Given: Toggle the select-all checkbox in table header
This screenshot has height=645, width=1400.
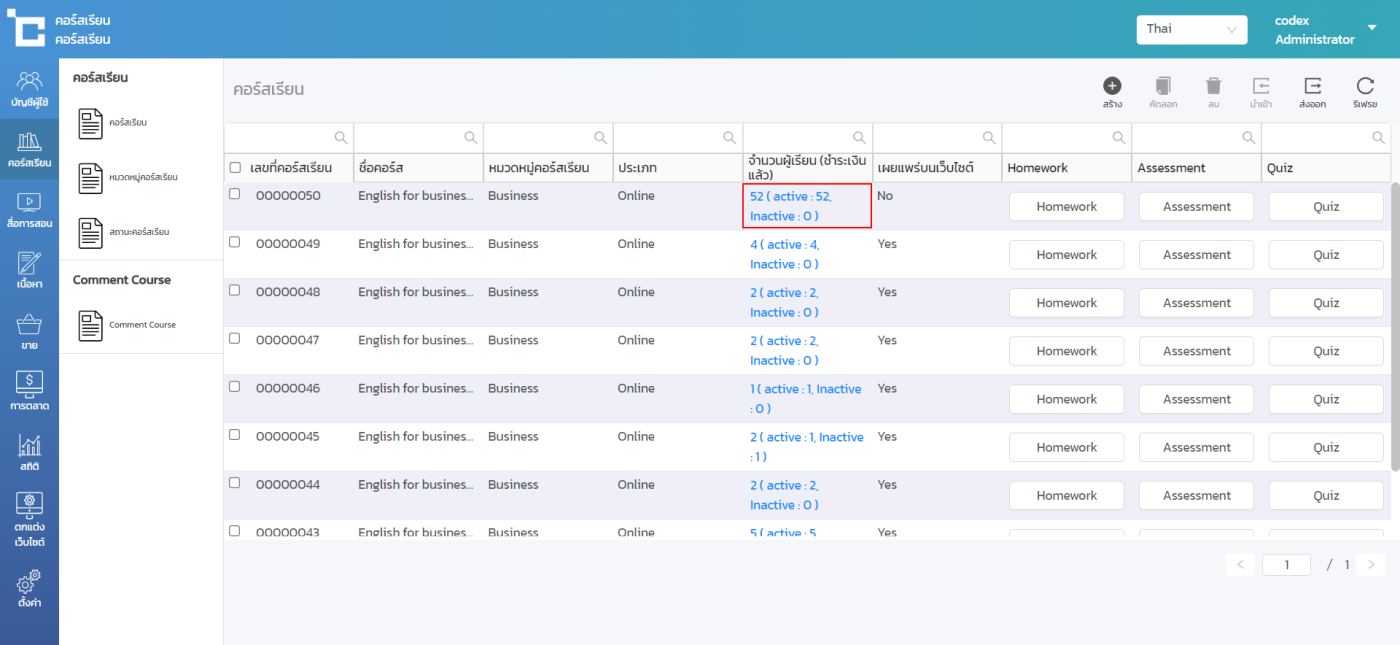Looking at the screenshot, I should point(235,168).
